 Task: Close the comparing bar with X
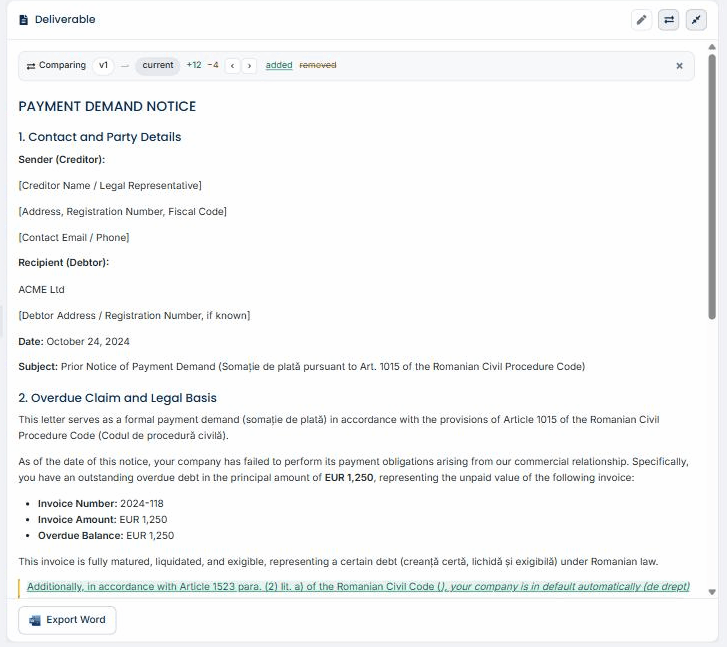pos(679,66)
